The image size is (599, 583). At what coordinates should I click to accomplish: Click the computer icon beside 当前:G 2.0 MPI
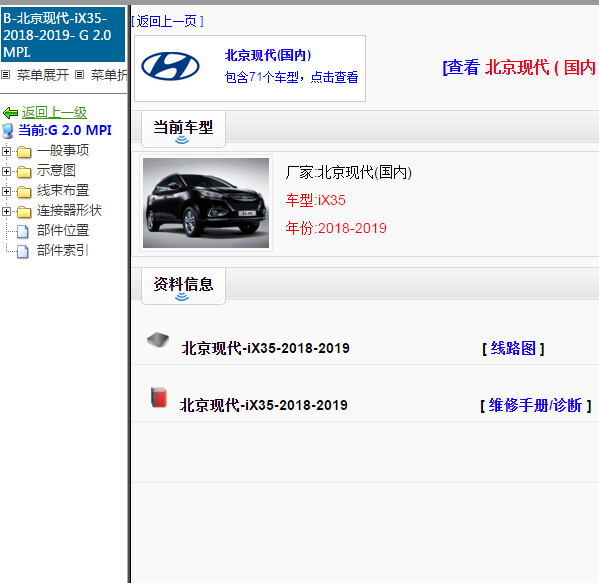click(8, 131)
